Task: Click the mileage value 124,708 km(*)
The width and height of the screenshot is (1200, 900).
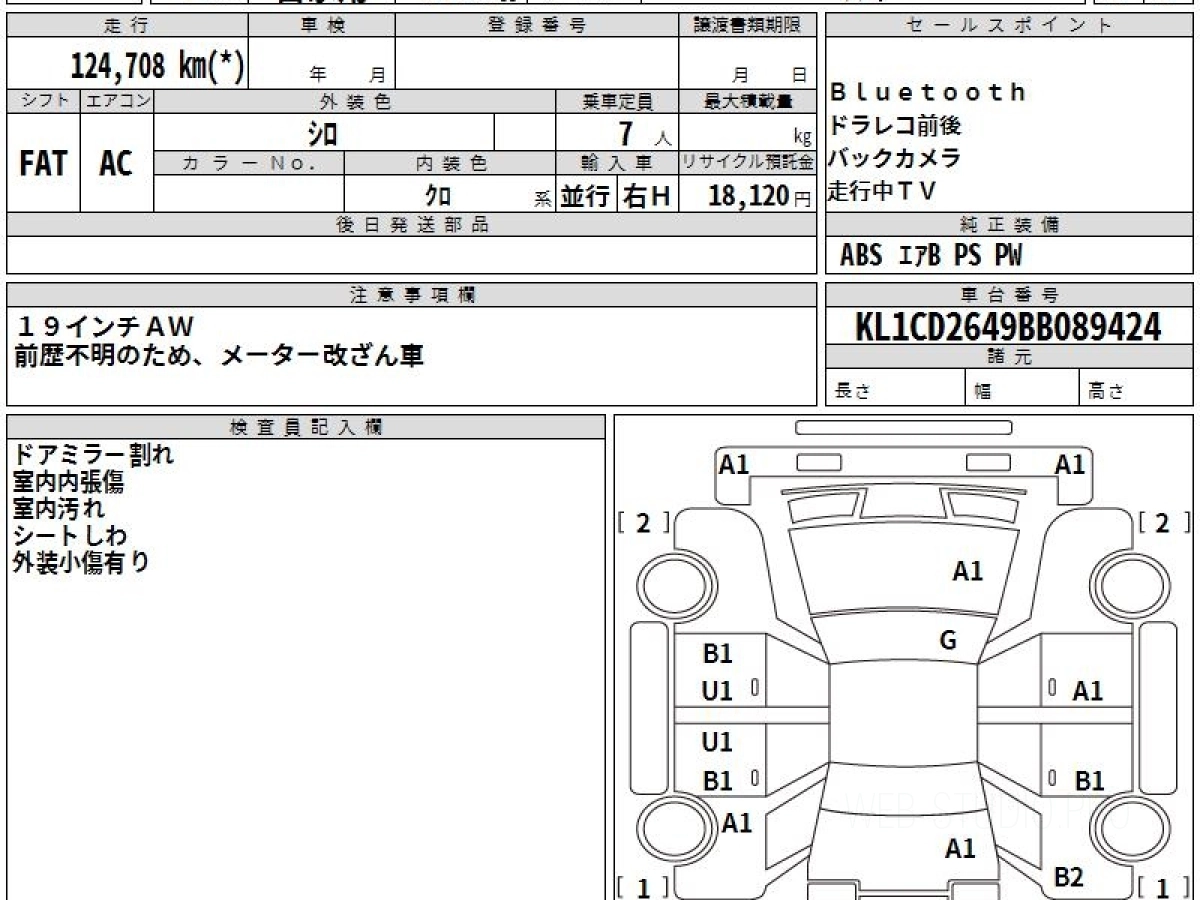Action: 157,66
